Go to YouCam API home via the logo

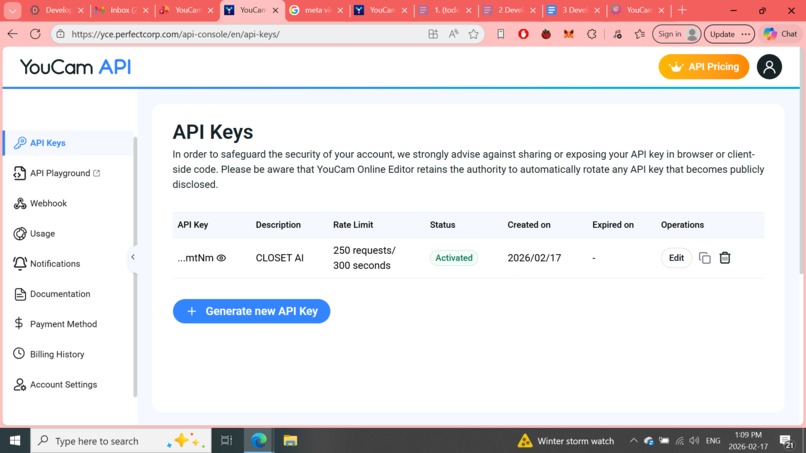pyautogui.click(x=76, y=67)
